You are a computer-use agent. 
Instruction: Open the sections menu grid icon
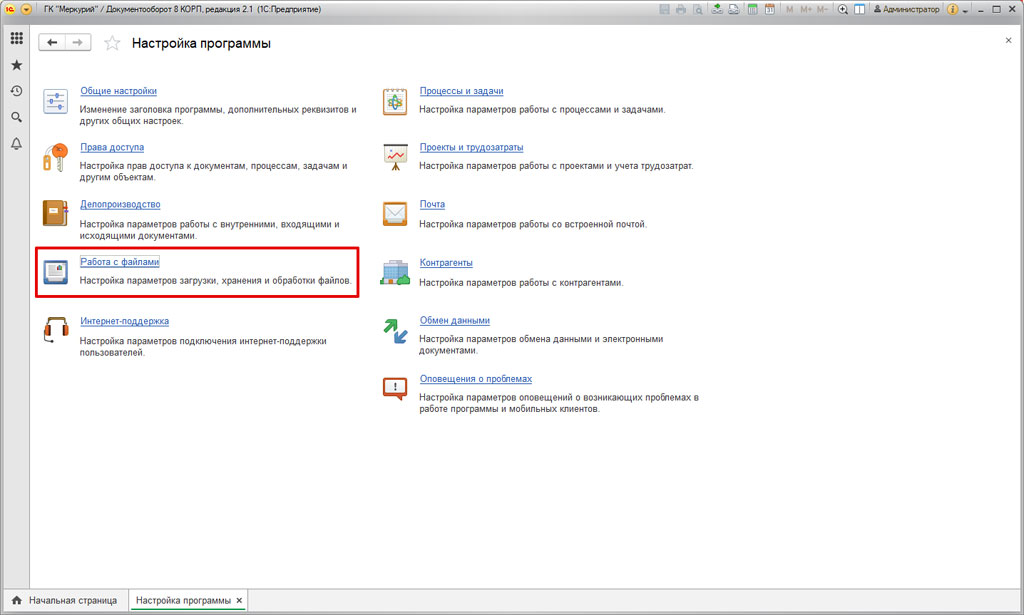click(16, 39)
